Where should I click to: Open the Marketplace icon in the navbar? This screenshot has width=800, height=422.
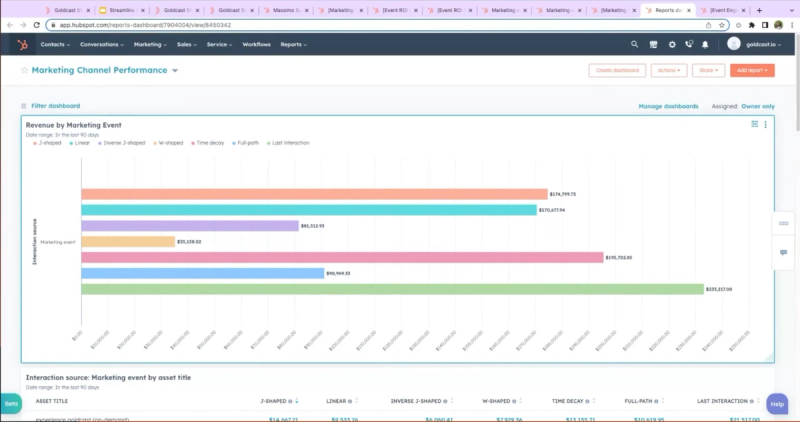[653, 44]
